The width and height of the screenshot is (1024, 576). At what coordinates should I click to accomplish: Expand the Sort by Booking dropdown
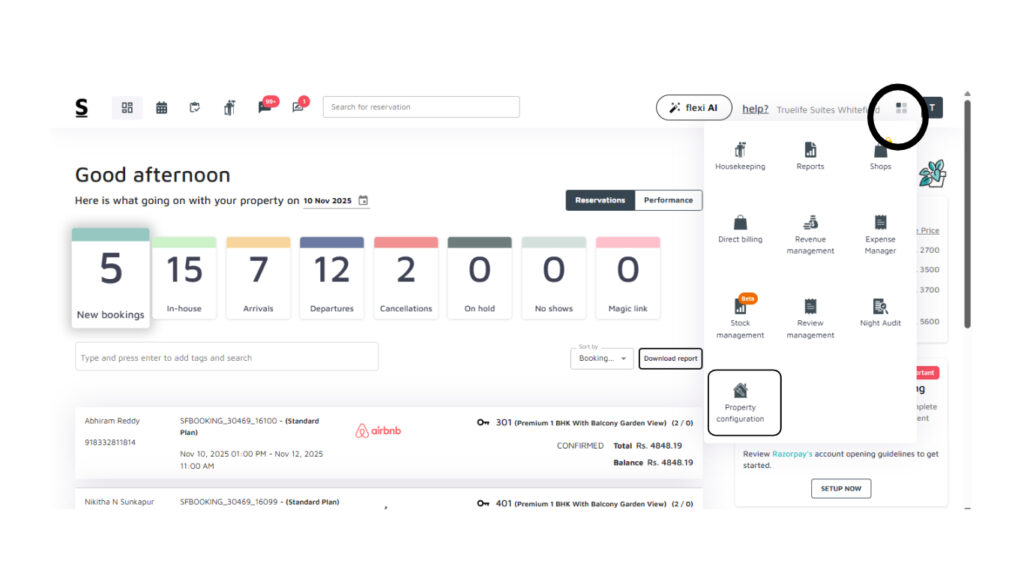tap(601, 358)
